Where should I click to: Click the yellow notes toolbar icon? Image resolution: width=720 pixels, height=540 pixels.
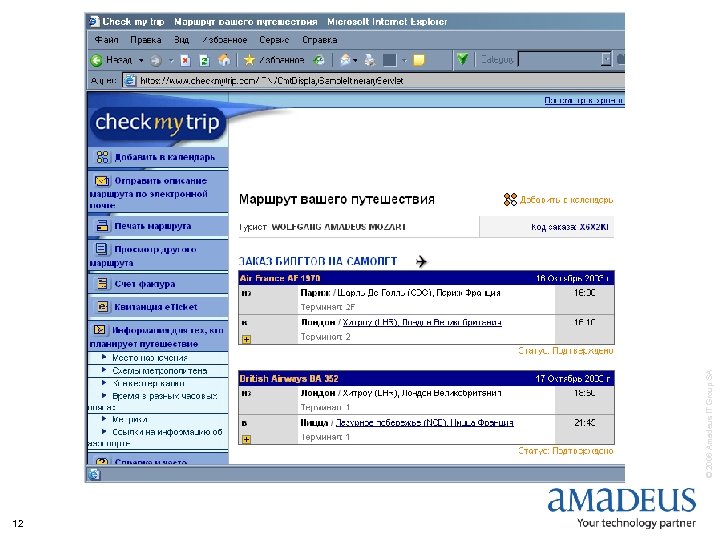click(x=419, y=60)
